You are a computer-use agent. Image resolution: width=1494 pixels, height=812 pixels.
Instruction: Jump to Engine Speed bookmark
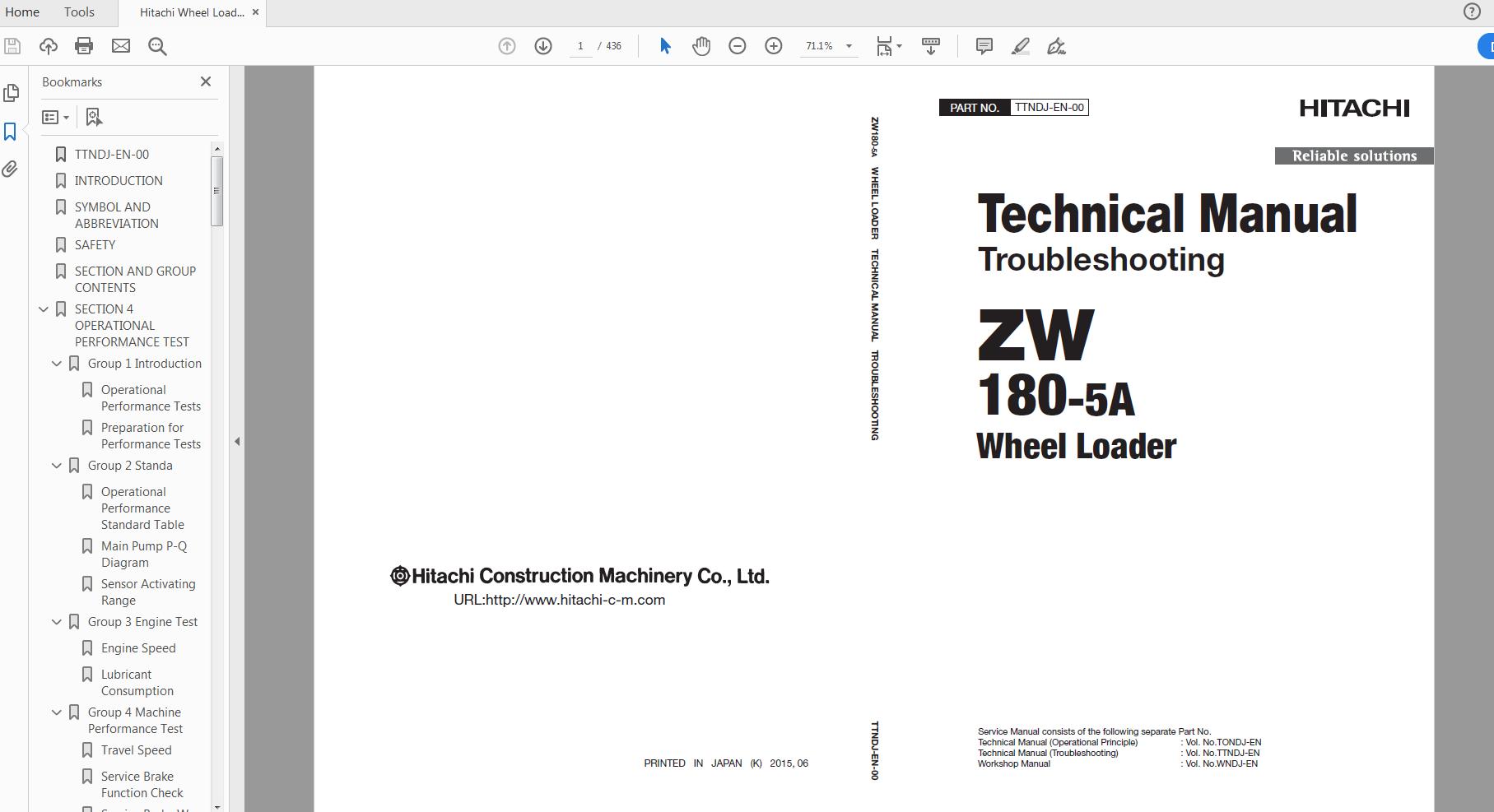pos(138,648)
